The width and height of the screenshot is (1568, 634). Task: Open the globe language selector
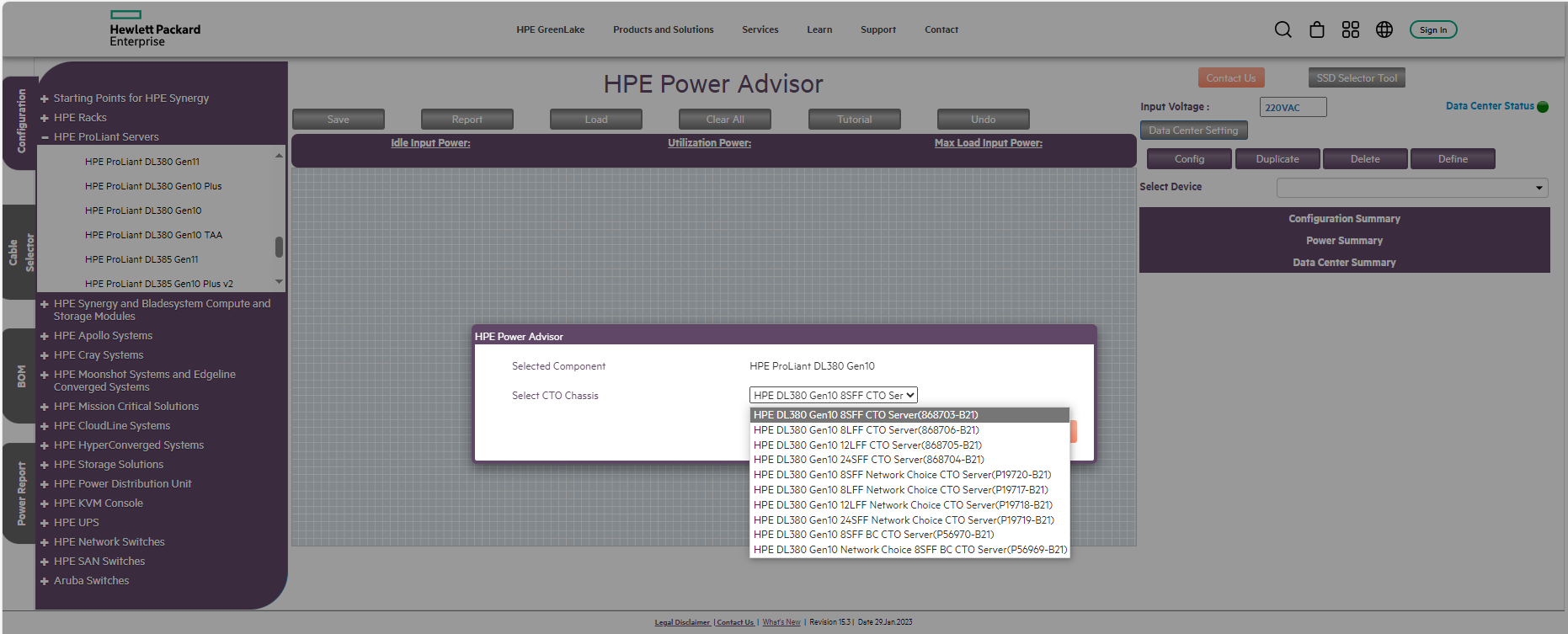1384,29
